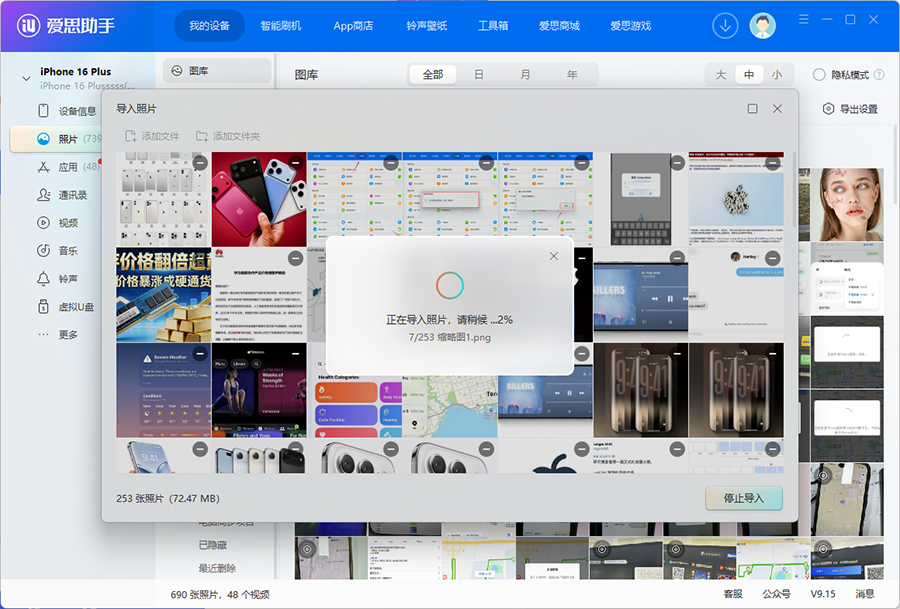Viewport: 900px width, 609px height.
Task: Select the freckled woman portrait in gallery
Action: [x=847, y=204]
